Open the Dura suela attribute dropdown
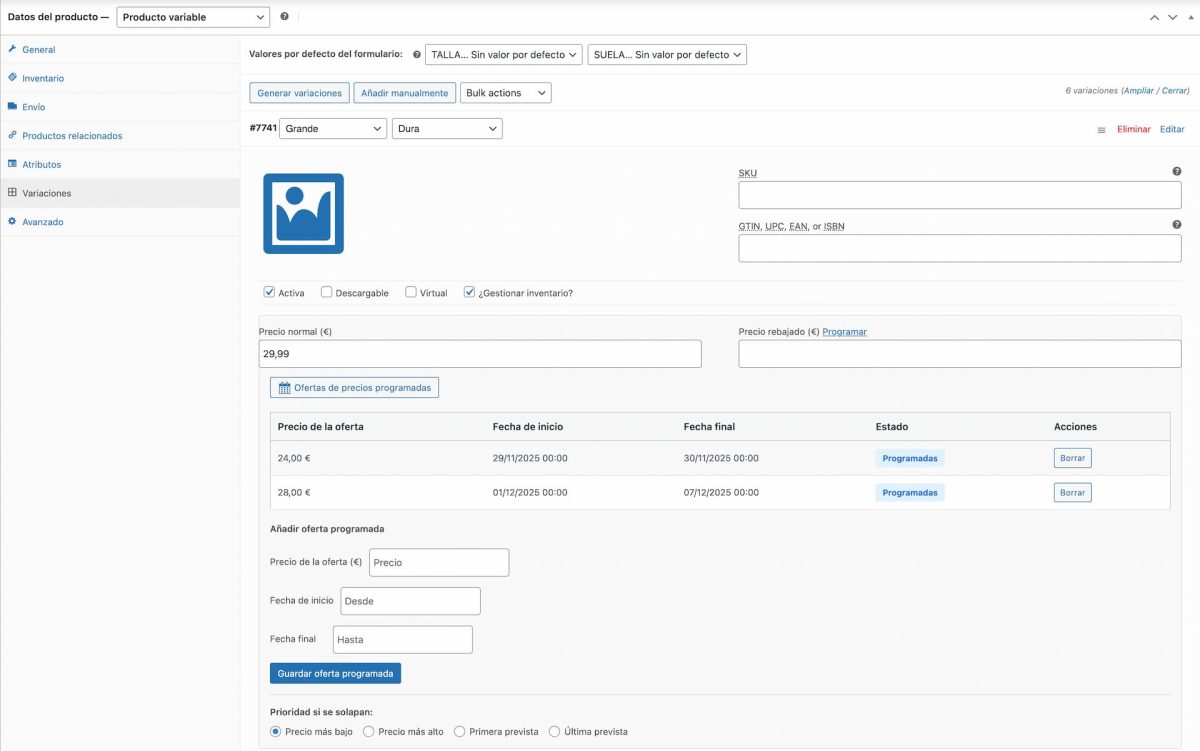 [x=447, y=128]
